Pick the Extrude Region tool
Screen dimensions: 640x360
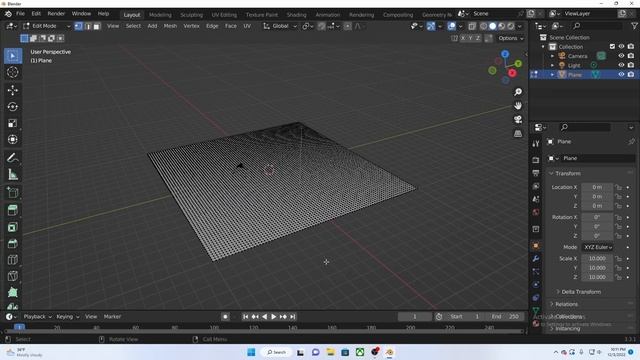[x=13, y=210]
